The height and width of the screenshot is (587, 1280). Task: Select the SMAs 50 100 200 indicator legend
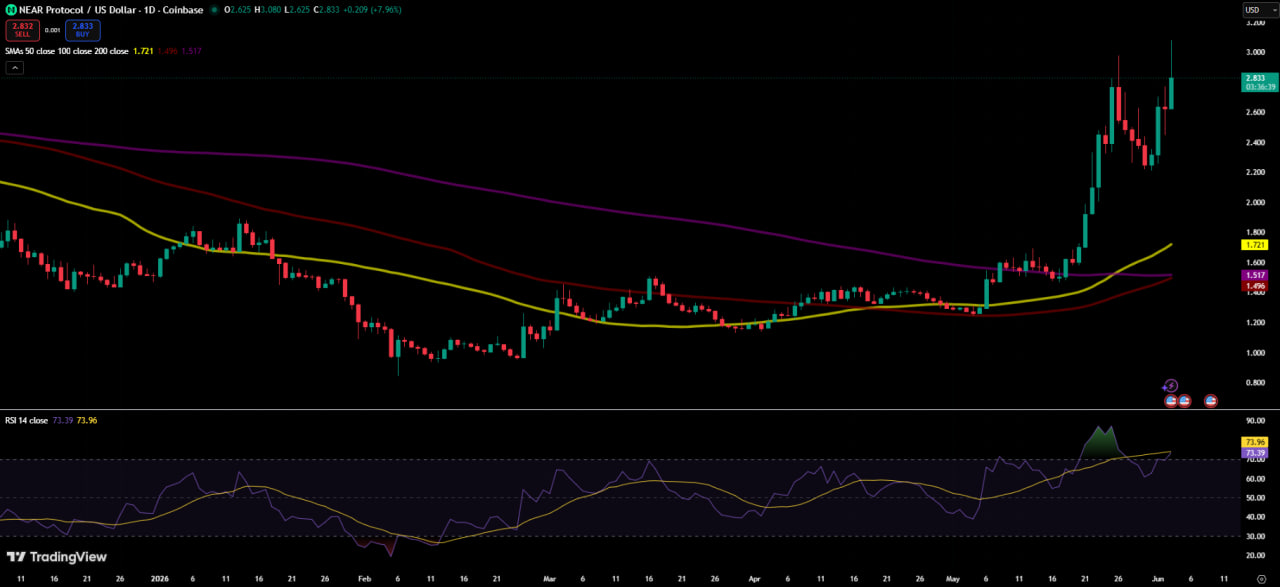click(x=66, y=50)
